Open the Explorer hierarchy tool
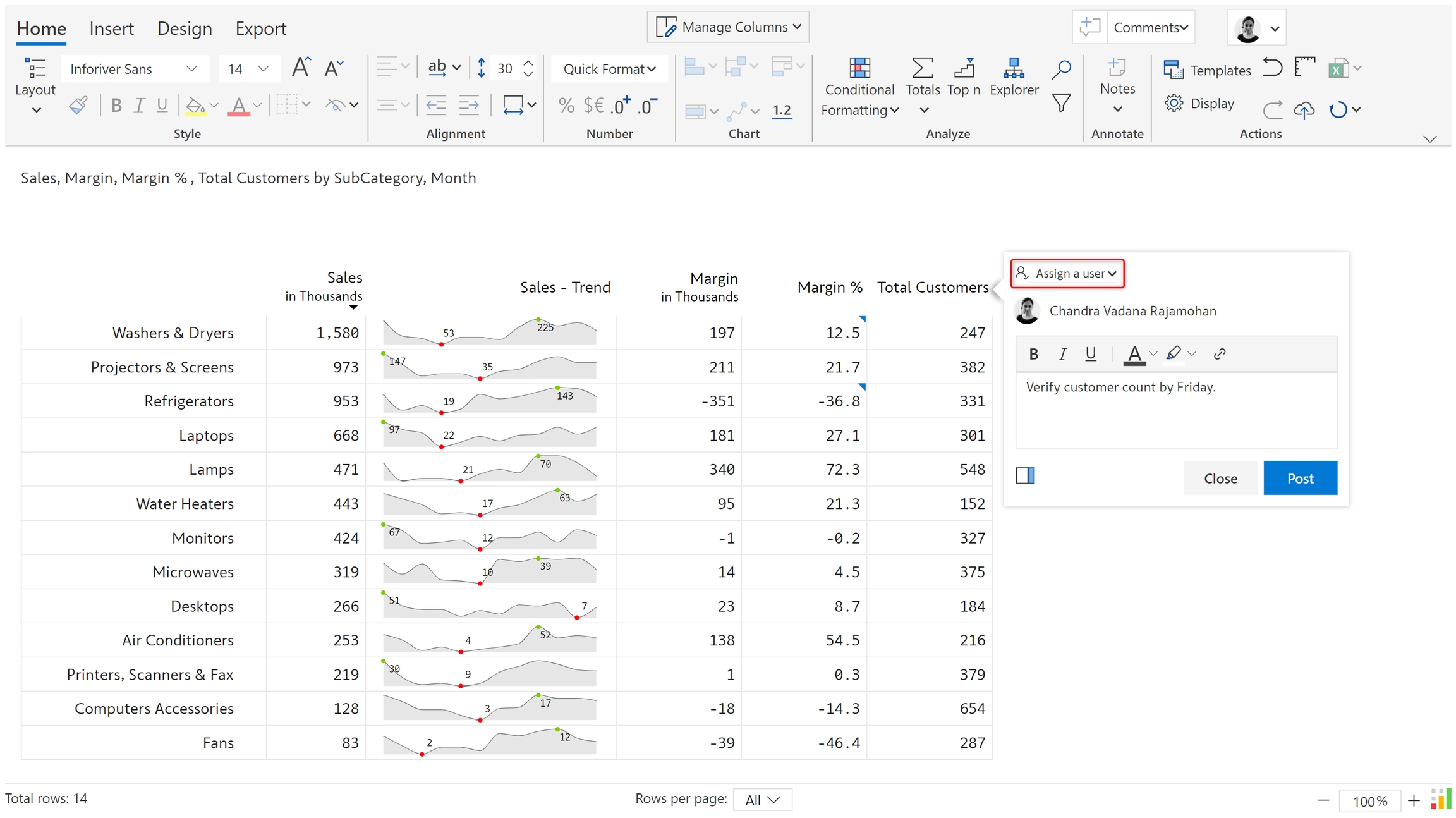 1013,68
